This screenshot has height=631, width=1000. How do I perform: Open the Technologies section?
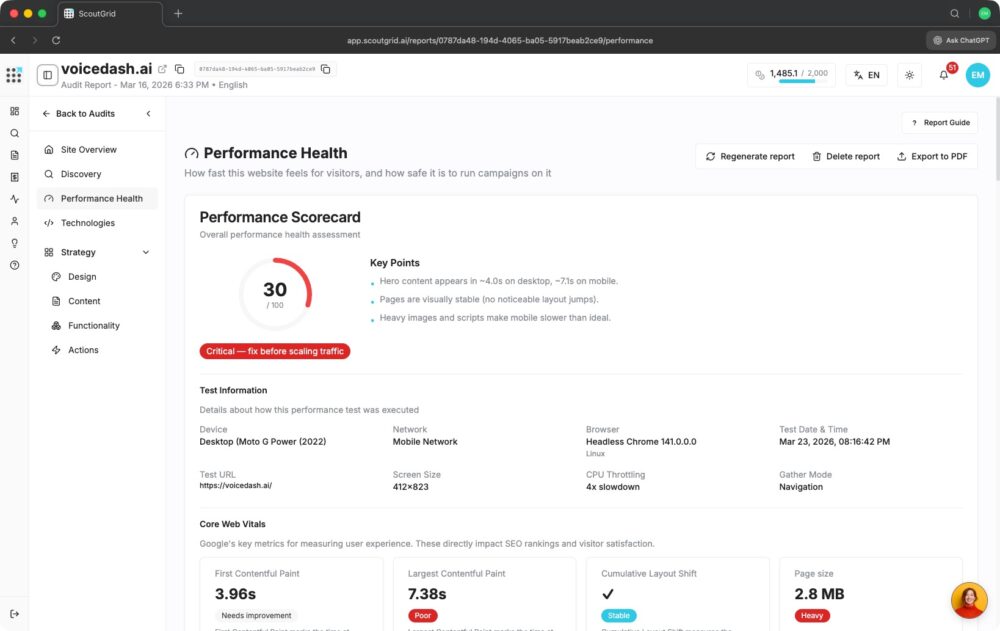[x=87, y=223]
